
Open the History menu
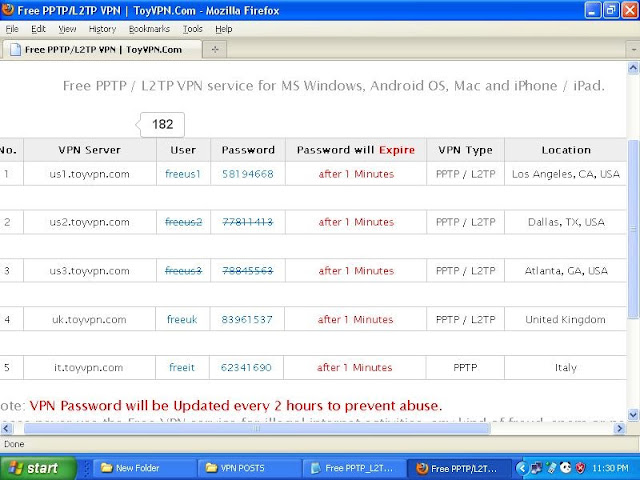tap(102, 29)
